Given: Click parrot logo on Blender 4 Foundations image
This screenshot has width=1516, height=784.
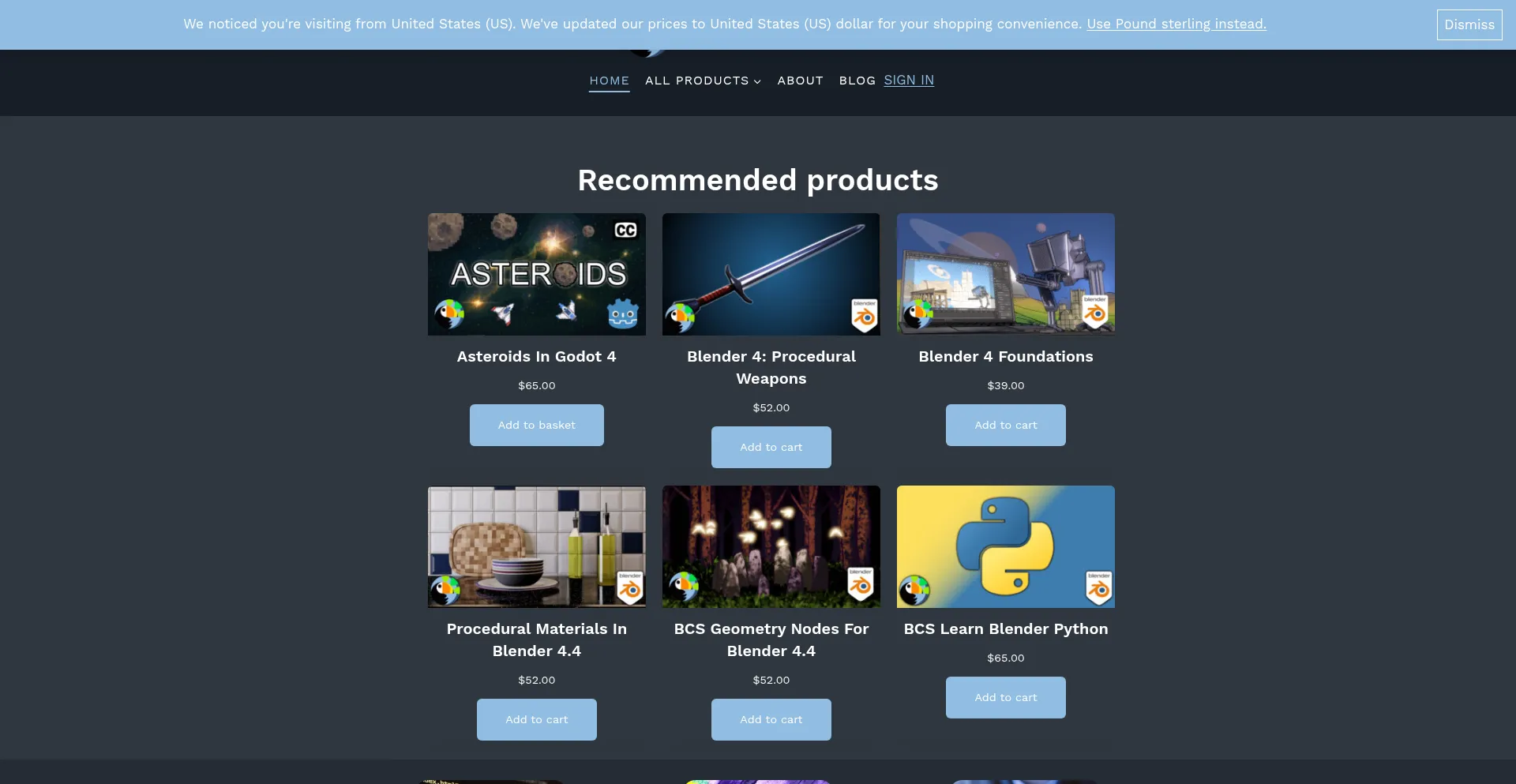Looking at the screenshot, I should (x=917, y=313).
